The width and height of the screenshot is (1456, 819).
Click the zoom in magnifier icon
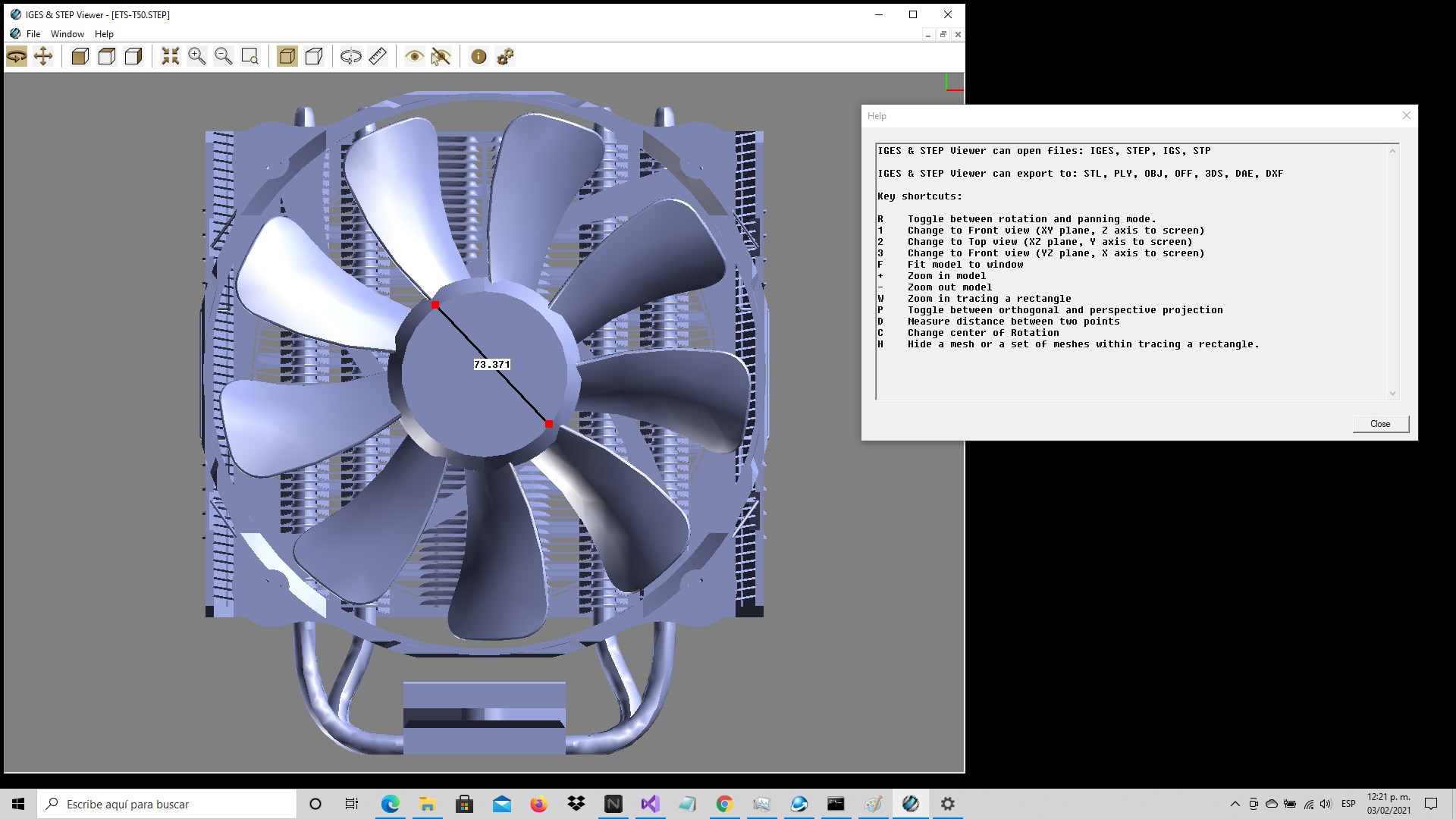[x=197, y=56]
